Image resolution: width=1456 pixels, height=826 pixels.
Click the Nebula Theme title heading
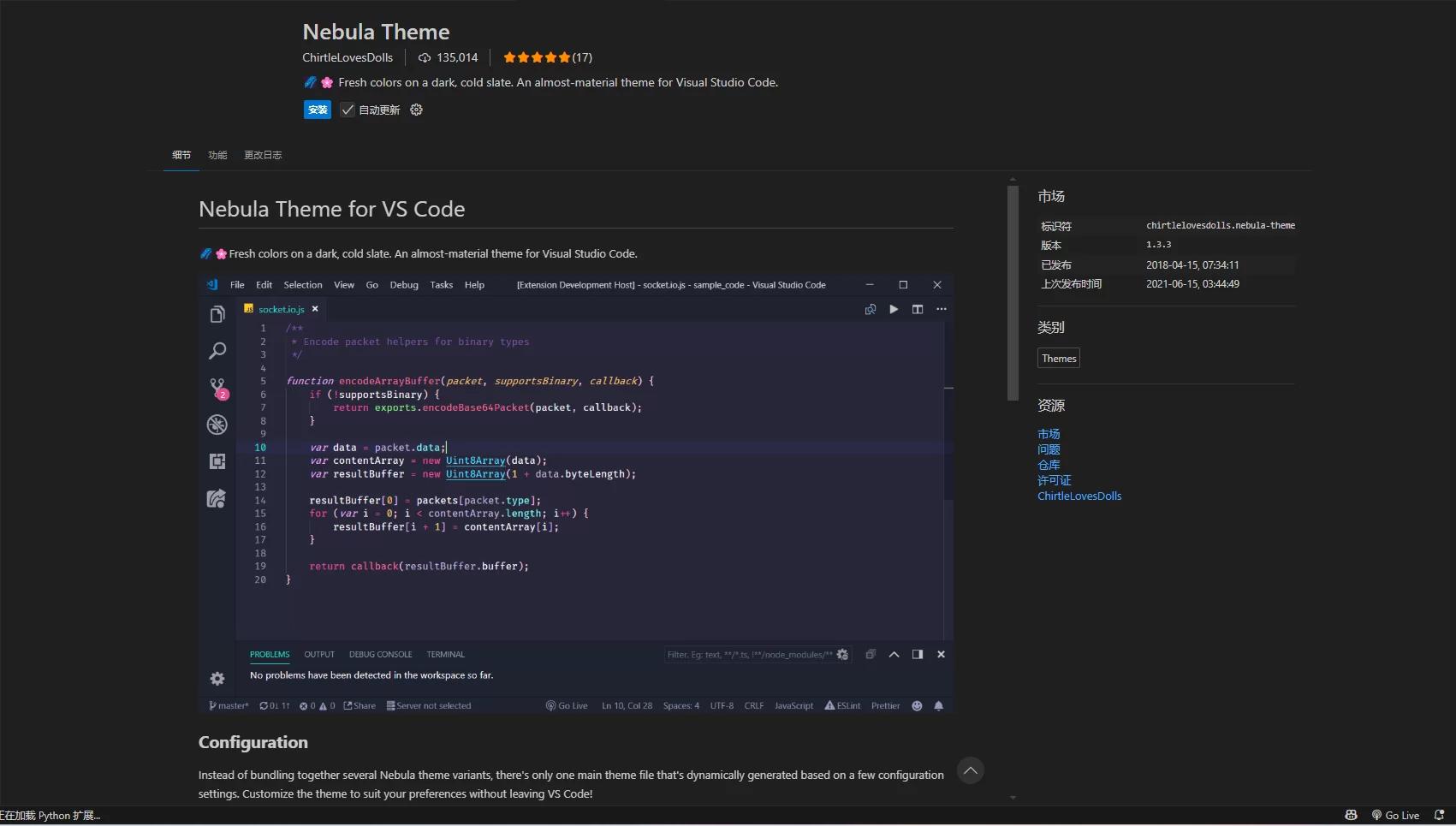click(x=376, y=32)
